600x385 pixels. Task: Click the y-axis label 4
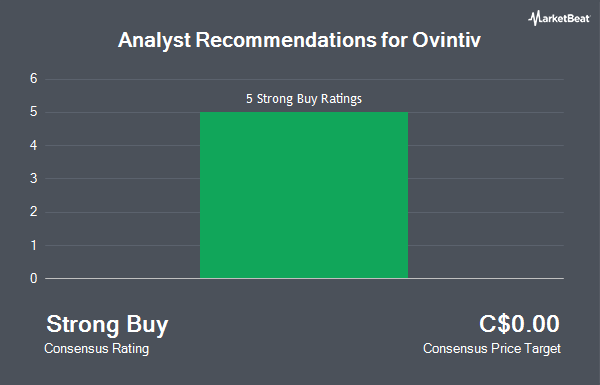click(x=34, y=145)
